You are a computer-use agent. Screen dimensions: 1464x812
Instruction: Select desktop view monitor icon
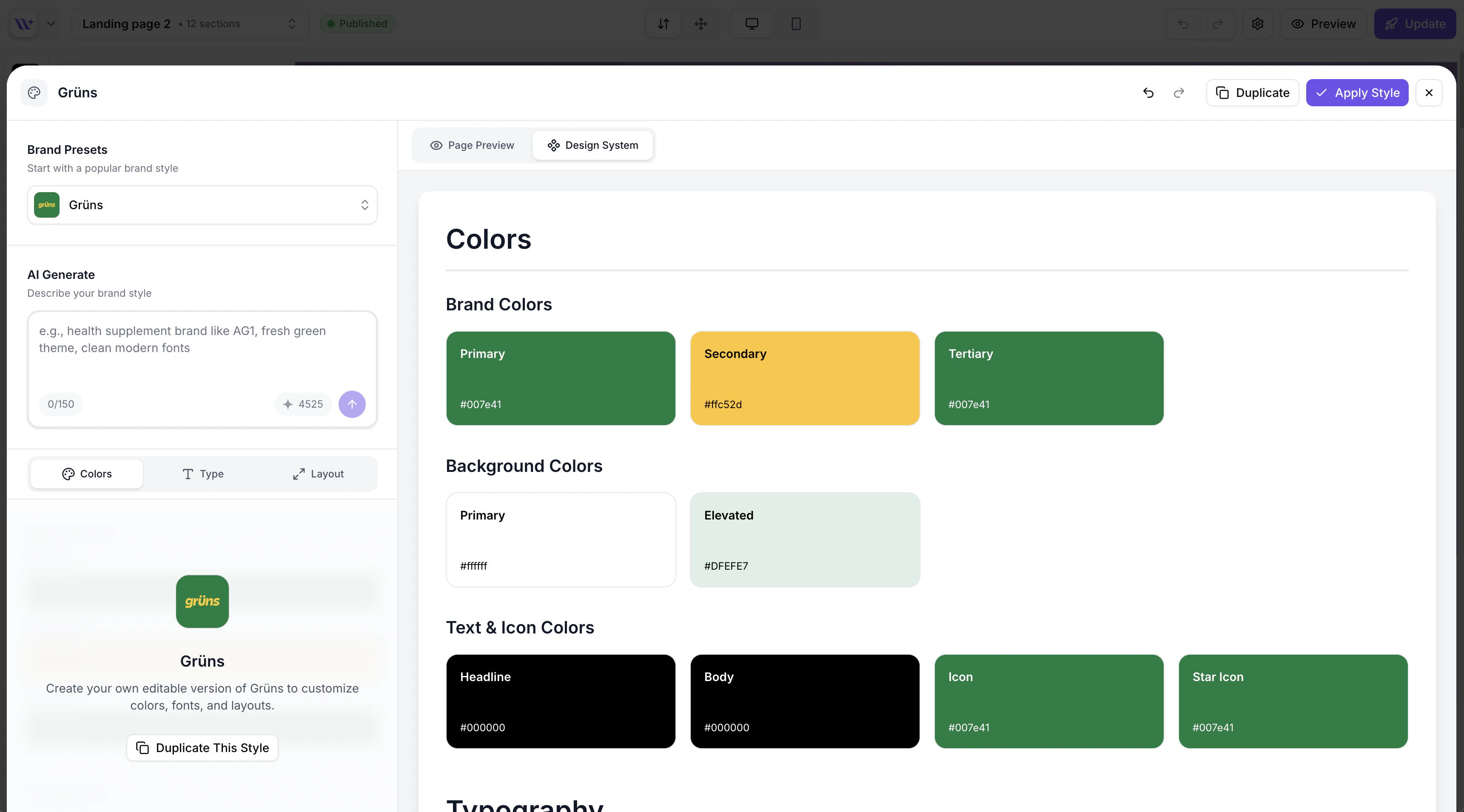click(751, 24)
